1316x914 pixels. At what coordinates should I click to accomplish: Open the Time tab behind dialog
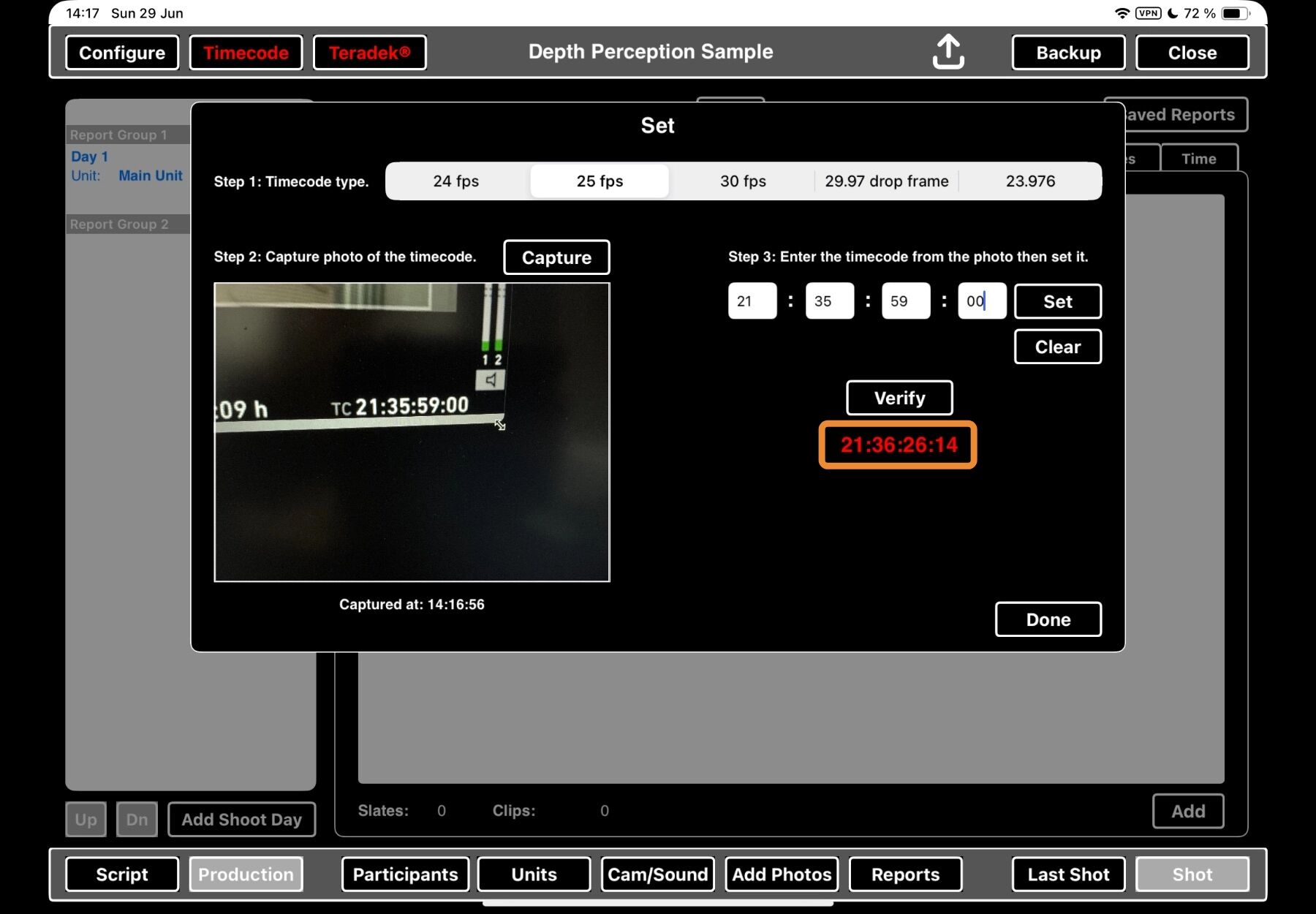tap(1199, 159)
